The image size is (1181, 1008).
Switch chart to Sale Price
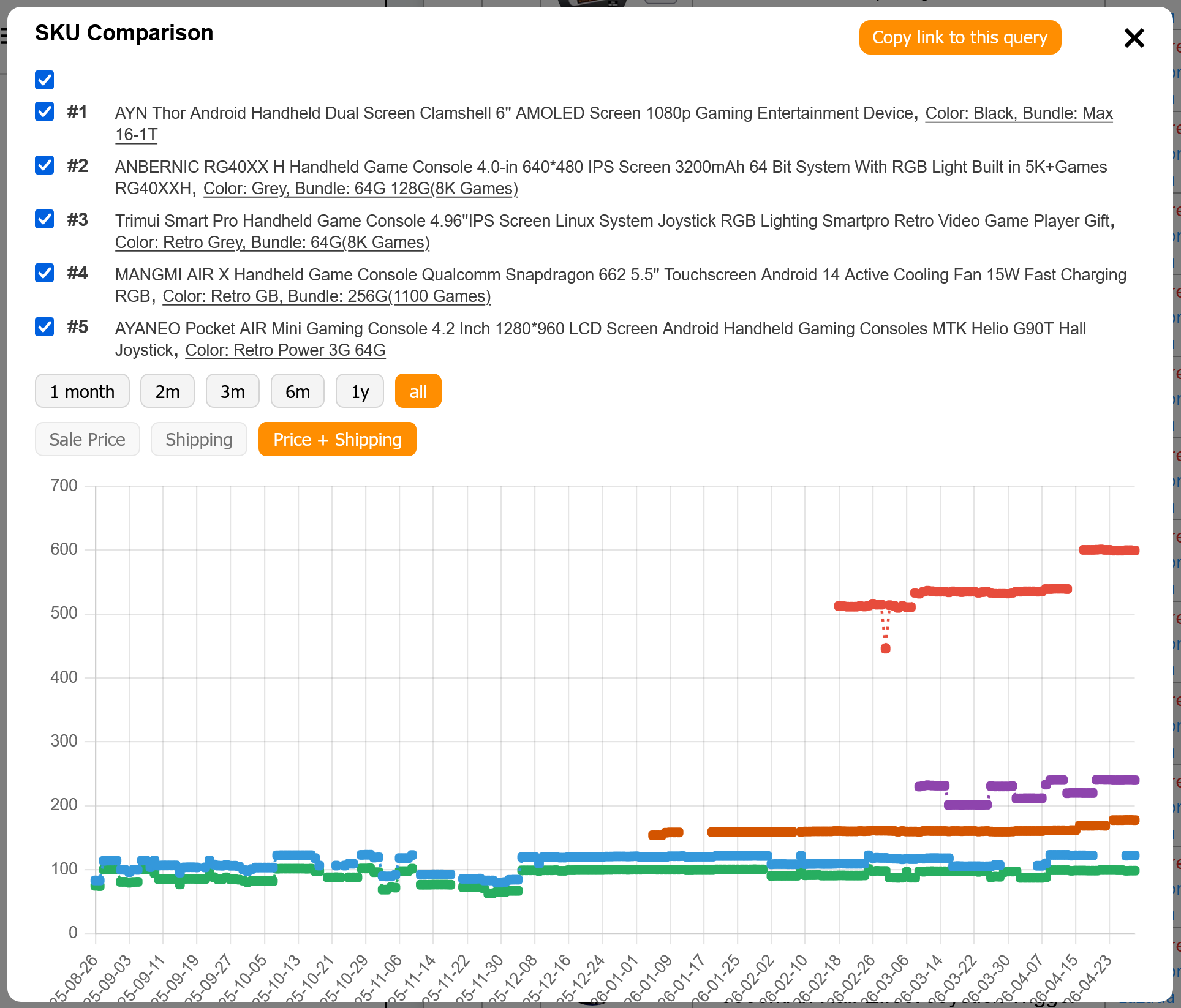(x=88, y=440)
